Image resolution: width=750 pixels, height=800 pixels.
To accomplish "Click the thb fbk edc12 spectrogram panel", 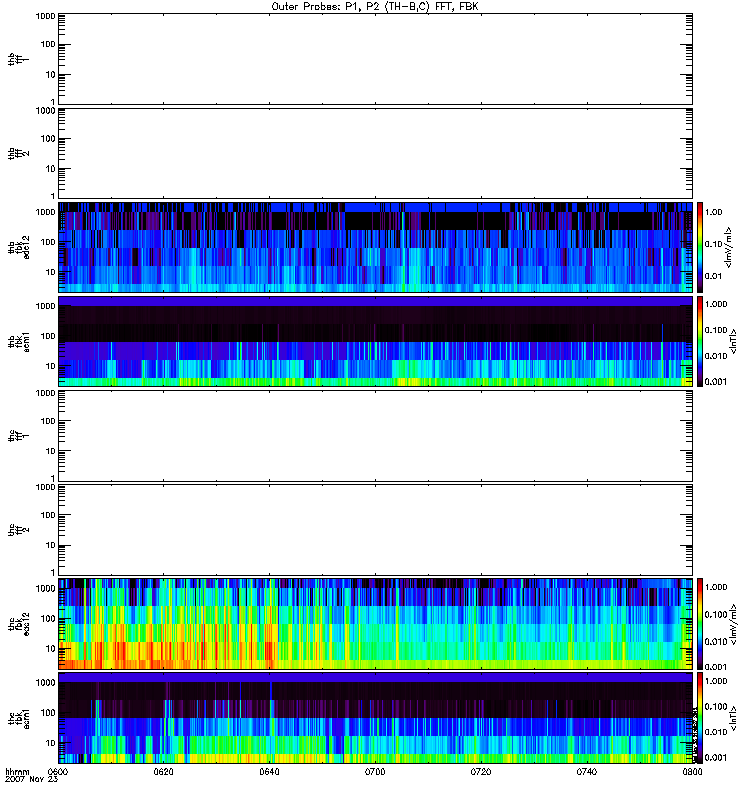I will [375, 246].
